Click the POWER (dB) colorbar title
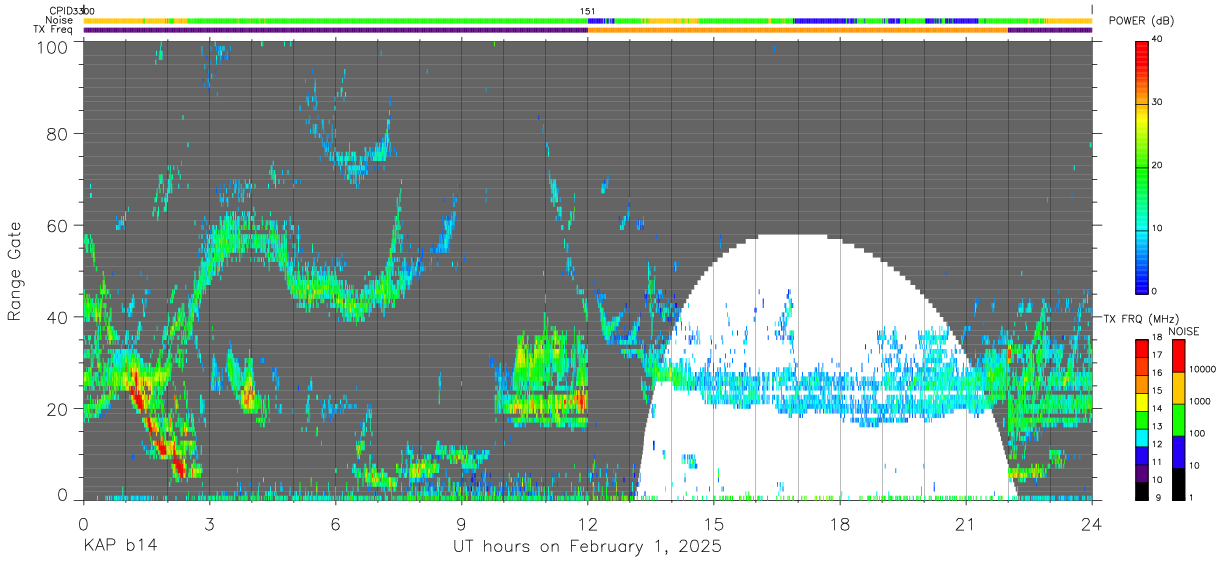The image size is (1228, 567). click(x=1141, y=22)
